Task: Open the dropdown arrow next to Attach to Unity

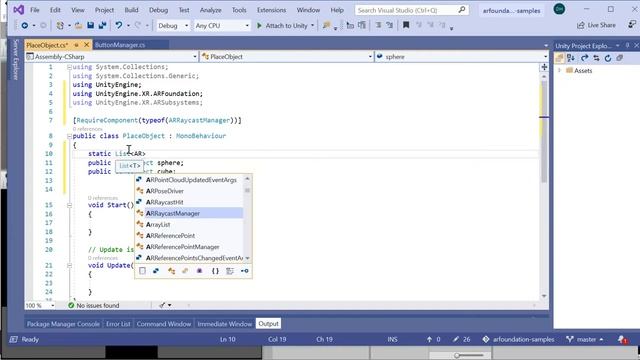Action: coord(313,25)
